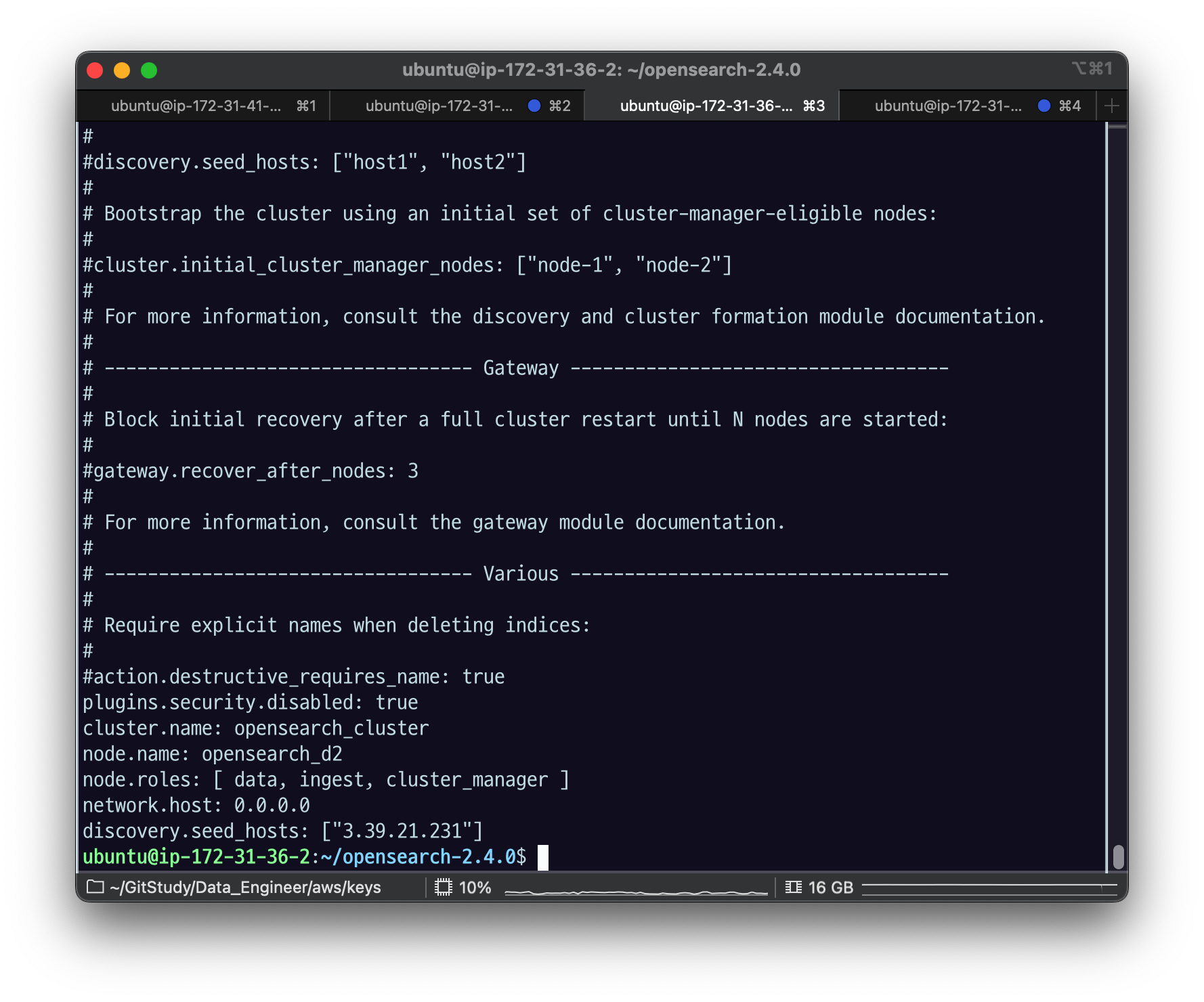Switch to the terminal tab labeled ⌘2

[457, 106]
